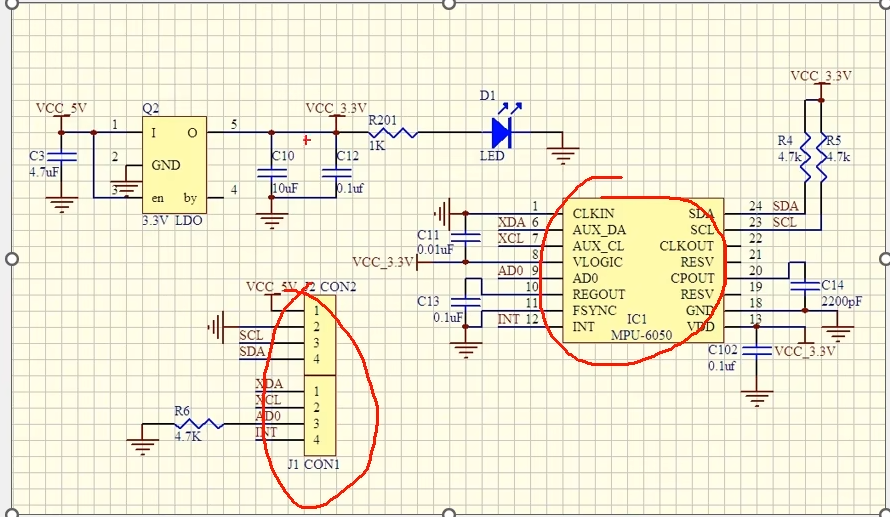This screenshot has height=517, width=890.
Task: Click the SDA net label at pin 24
Action: point(785,206)
